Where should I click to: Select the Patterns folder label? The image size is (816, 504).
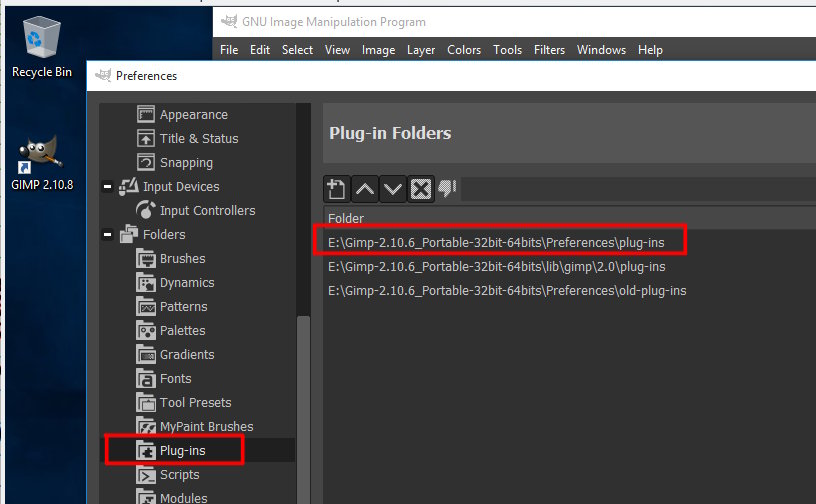click(184, 306)
